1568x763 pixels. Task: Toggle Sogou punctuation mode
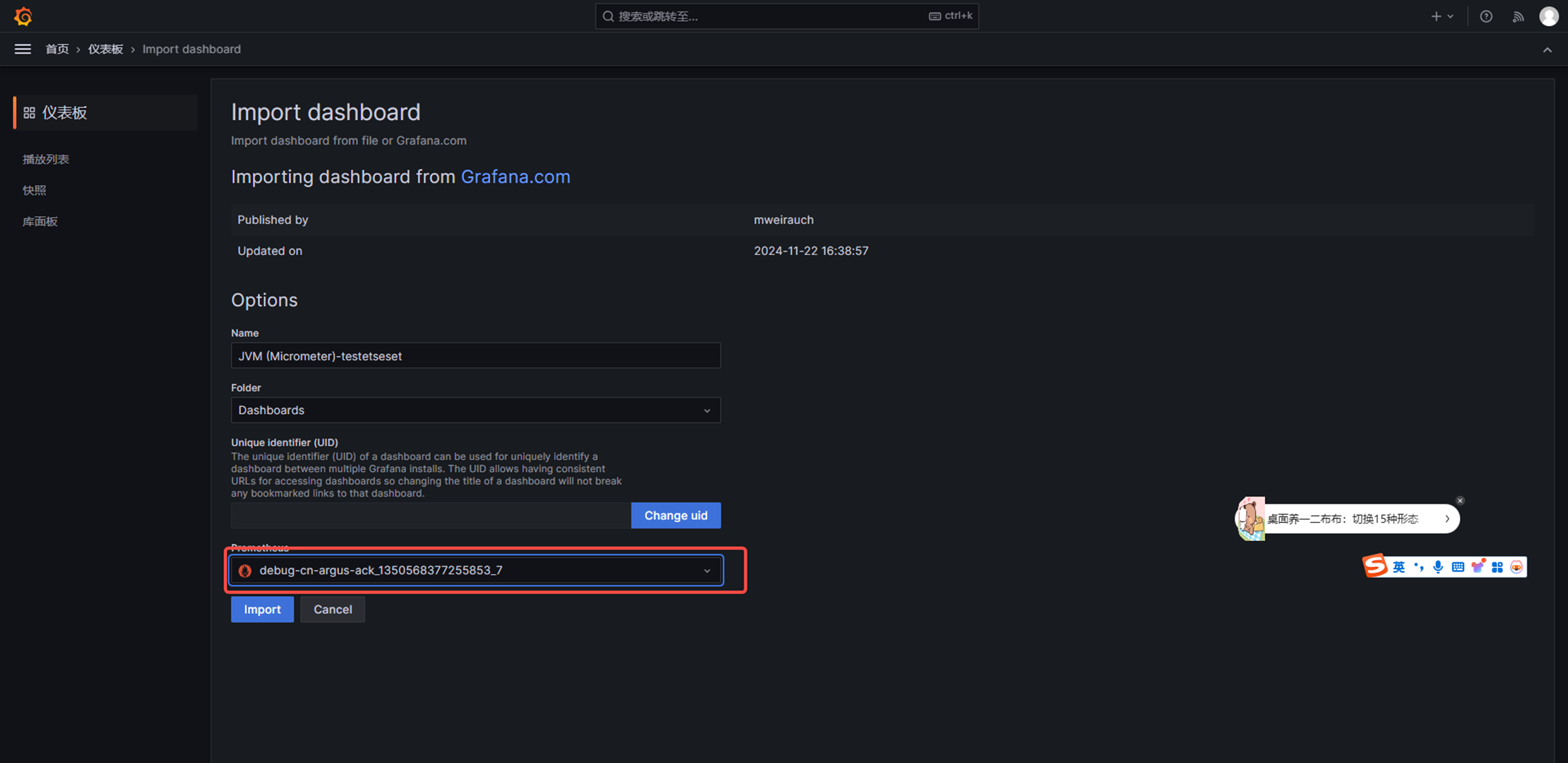(x=1418, y=567)
